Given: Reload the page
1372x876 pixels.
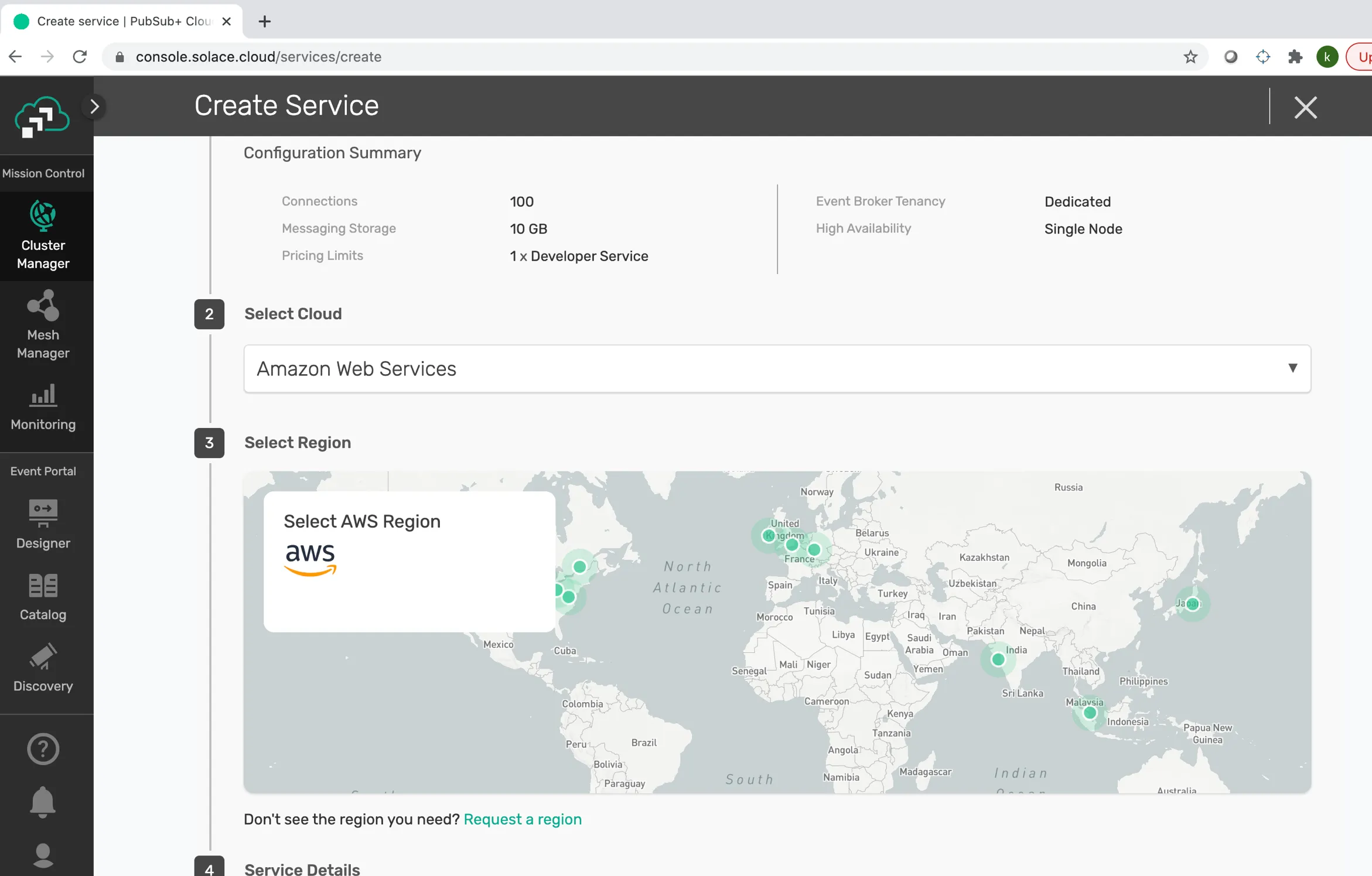Looking at the screenshot, I should coord(80,56).
